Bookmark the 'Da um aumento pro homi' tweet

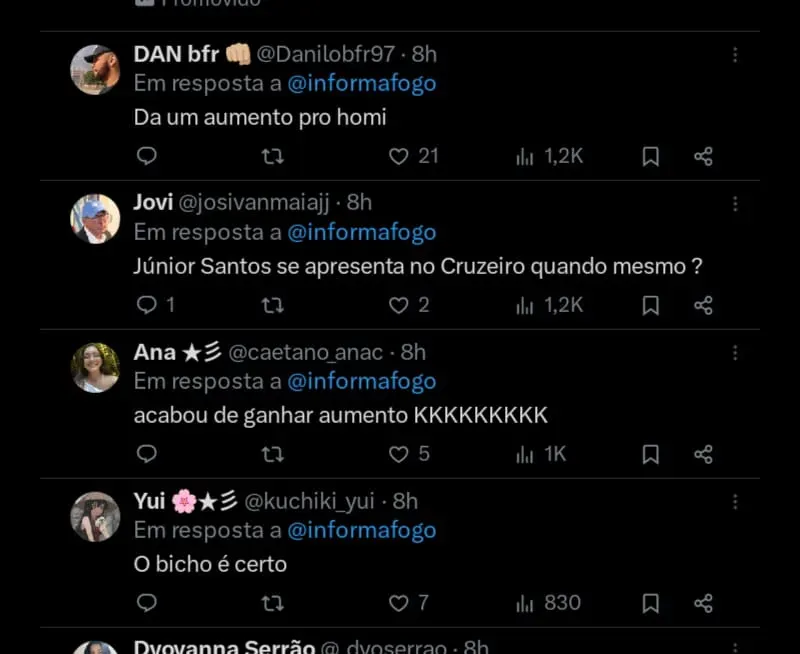[650, 156]
